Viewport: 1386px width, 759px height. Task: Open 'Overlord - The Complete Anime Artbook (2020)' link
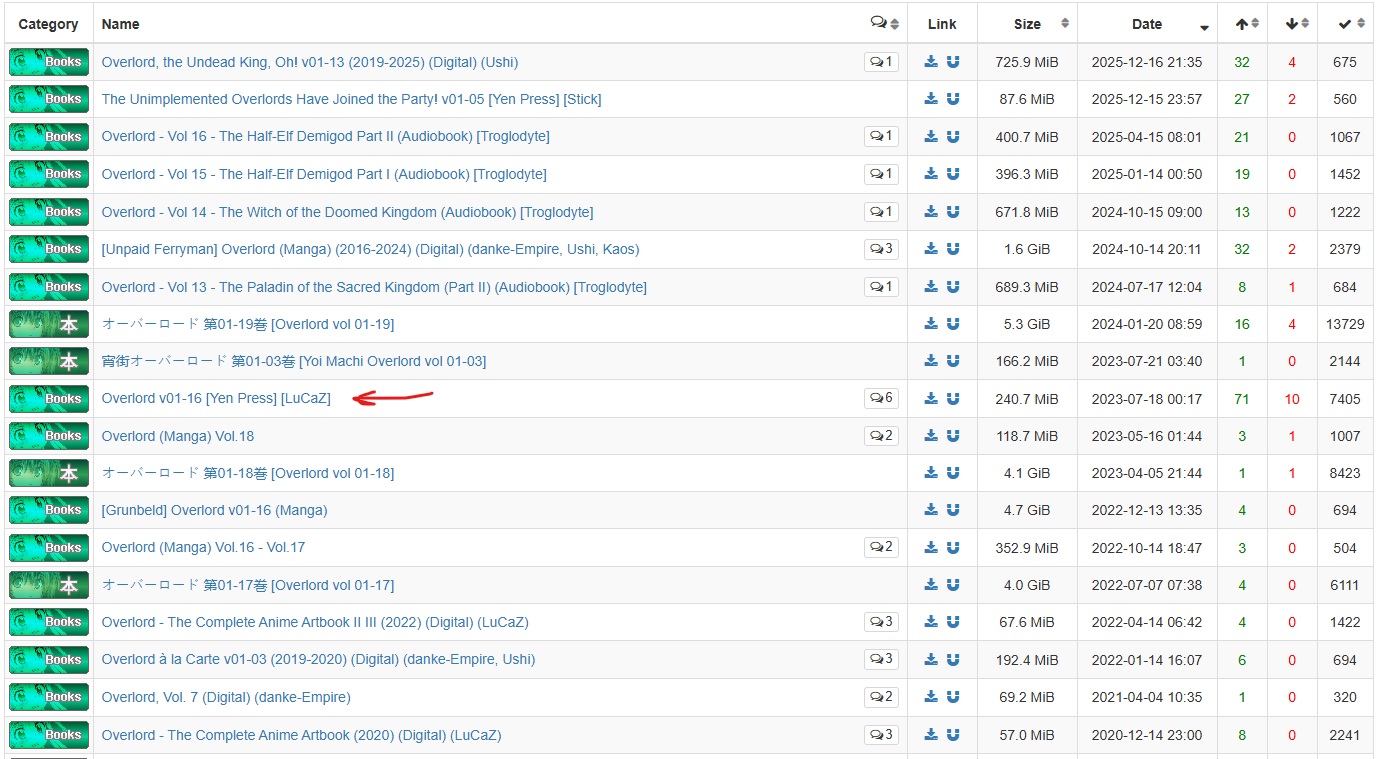302,735
